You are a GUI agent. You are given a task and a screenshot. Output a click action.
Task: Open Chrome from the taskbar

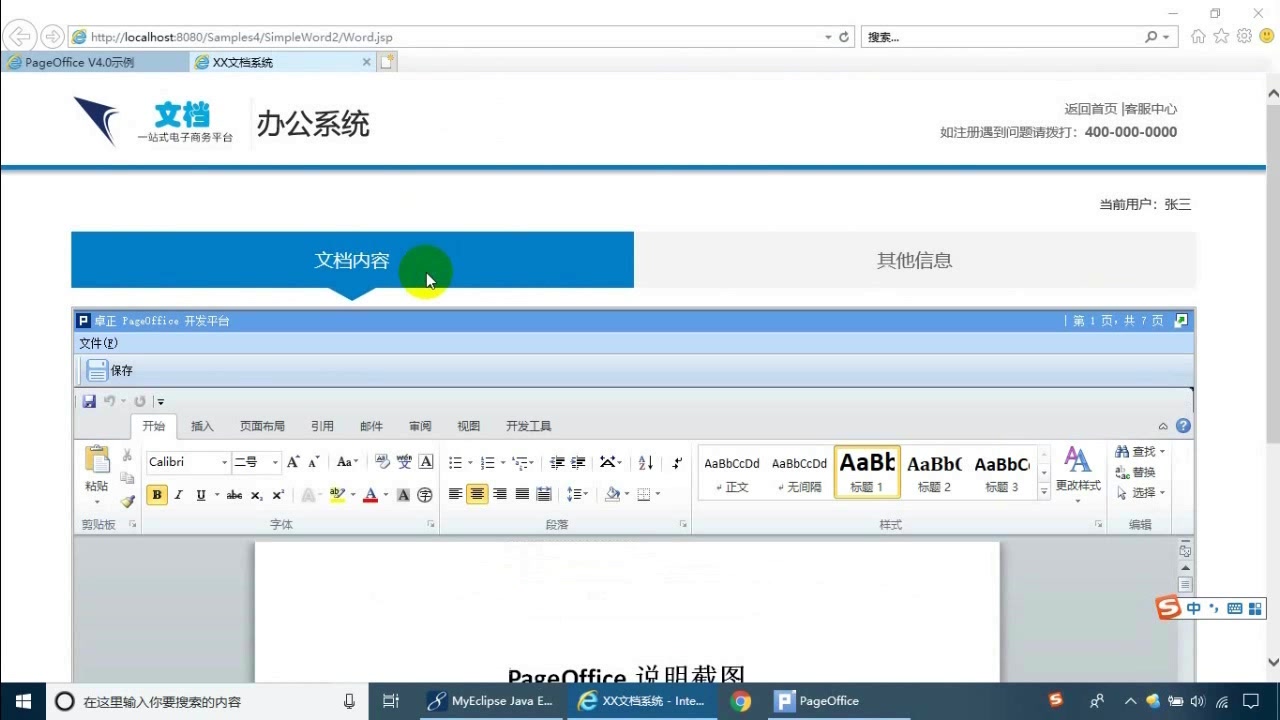coord(740,701)
